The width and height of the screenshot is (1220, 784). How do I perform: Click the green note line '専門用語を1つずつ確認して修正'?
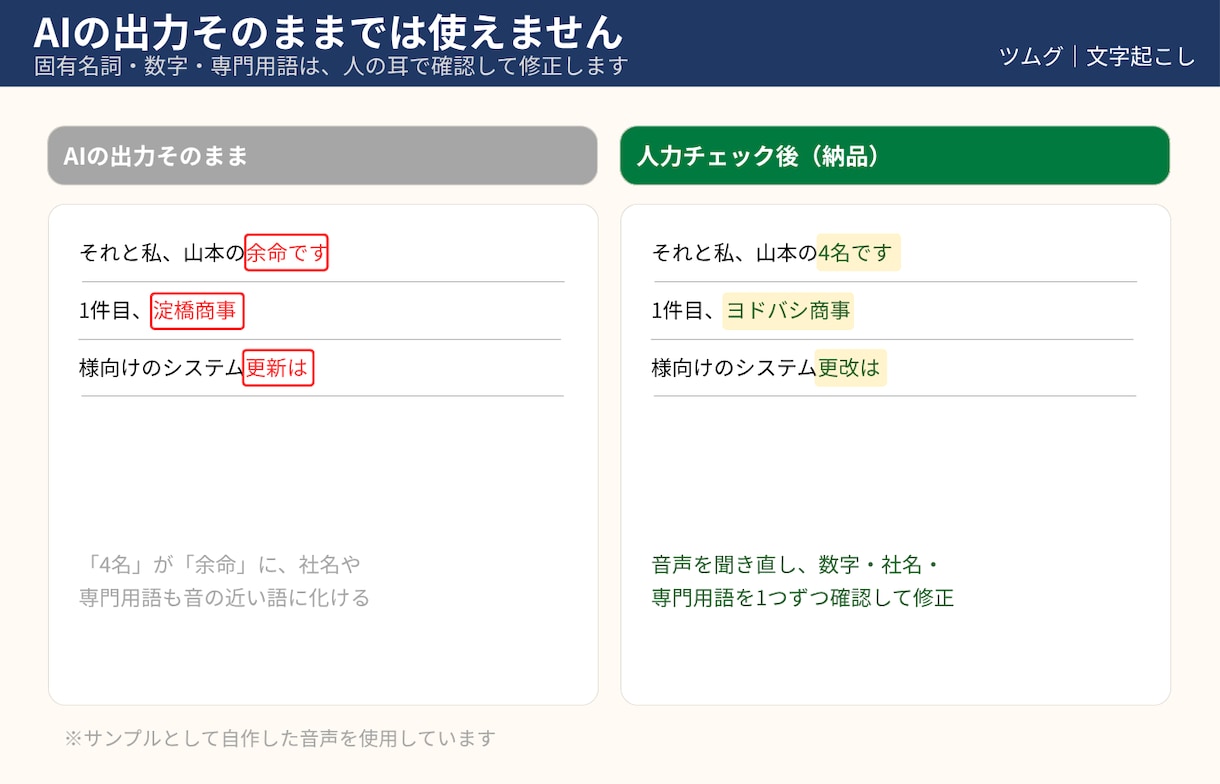click(x=803, y=598)
